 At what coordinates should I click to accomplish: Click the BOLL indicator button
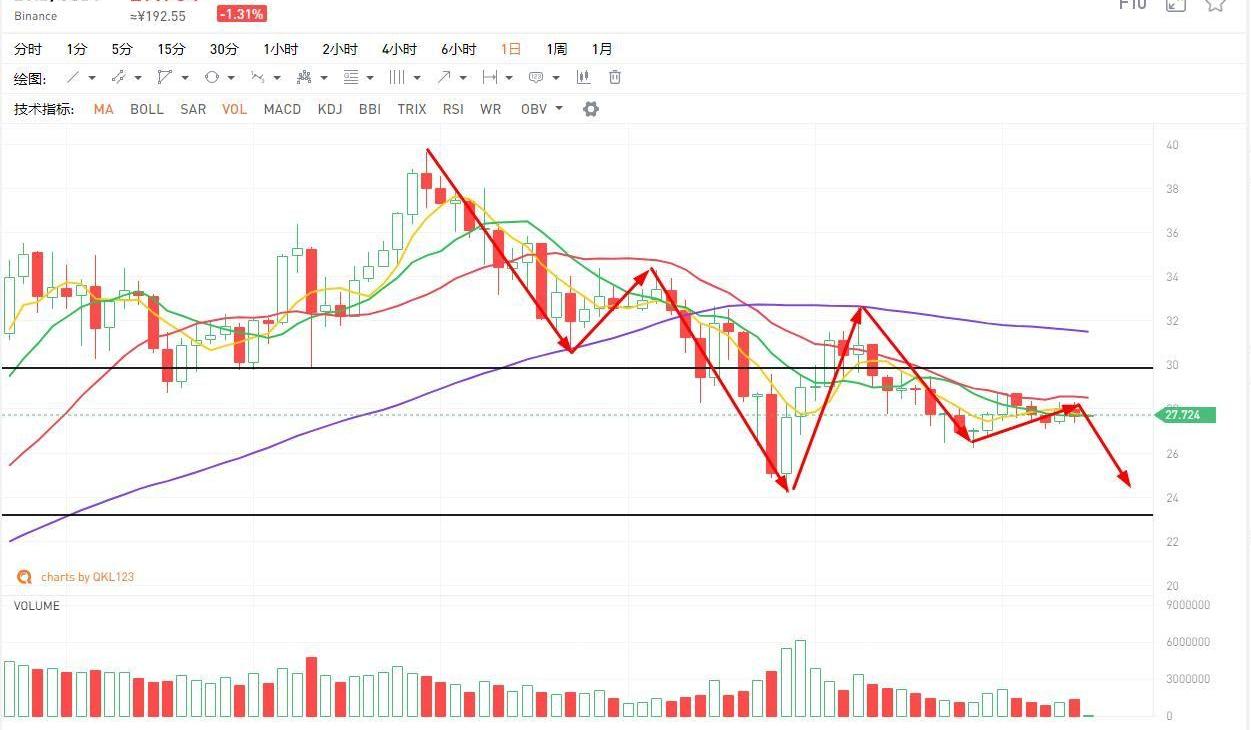click(147, 109)
